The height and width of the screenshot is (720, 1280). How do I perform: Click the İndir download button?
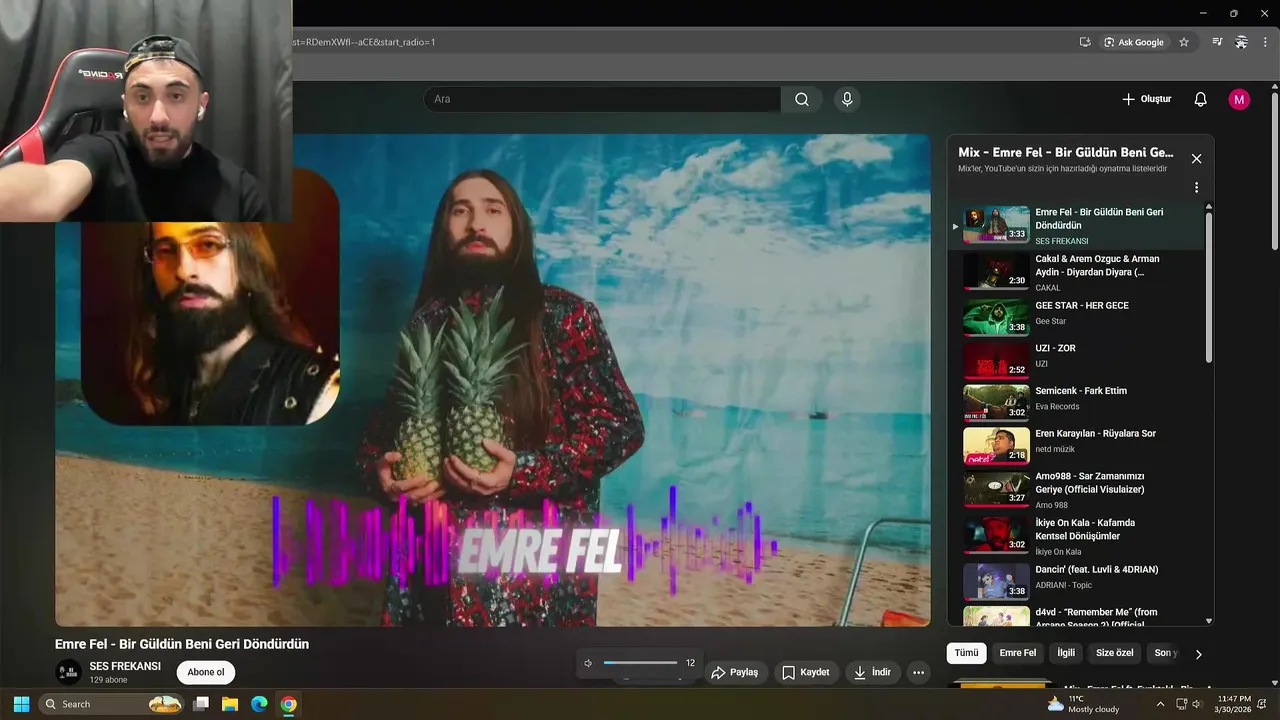pyautogui.click(x=872, y=672)
